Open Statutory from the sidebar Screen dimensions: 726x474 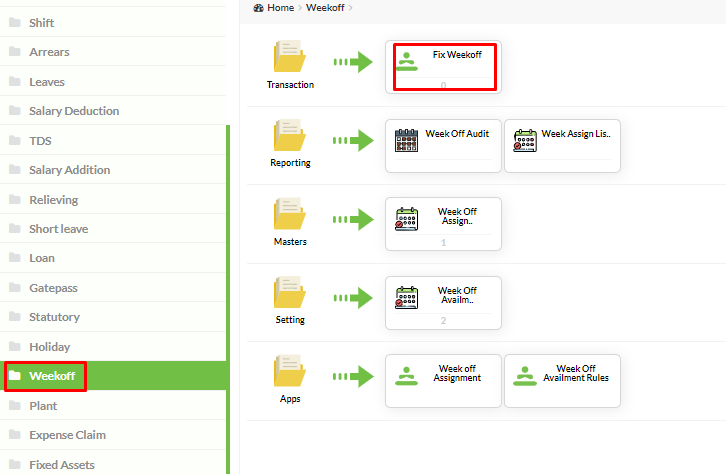113,317
